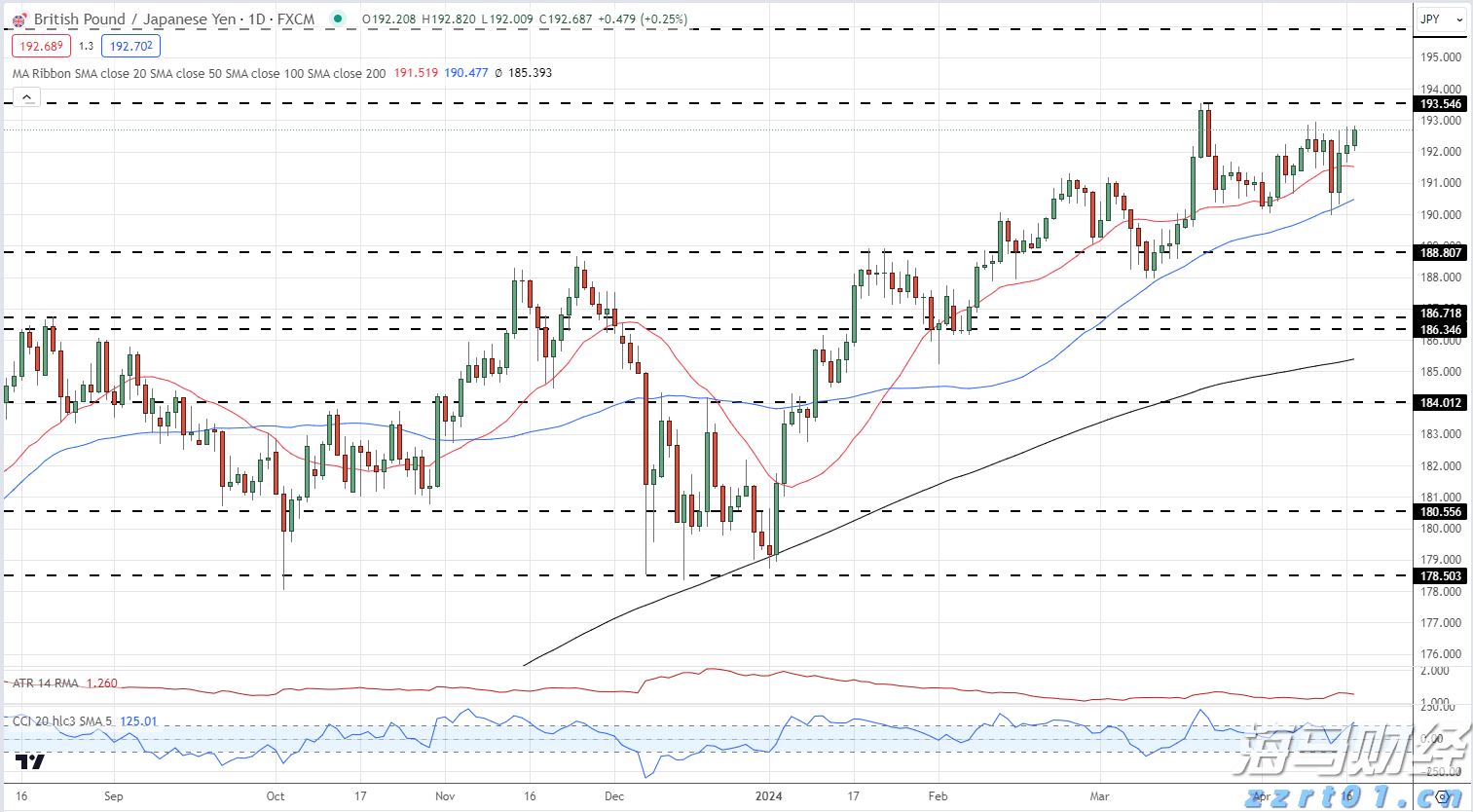The width and height of the screenshot is (1473, 812).
Task: Click the close value C192.687 in header
Action: click(x=566, y=19)
